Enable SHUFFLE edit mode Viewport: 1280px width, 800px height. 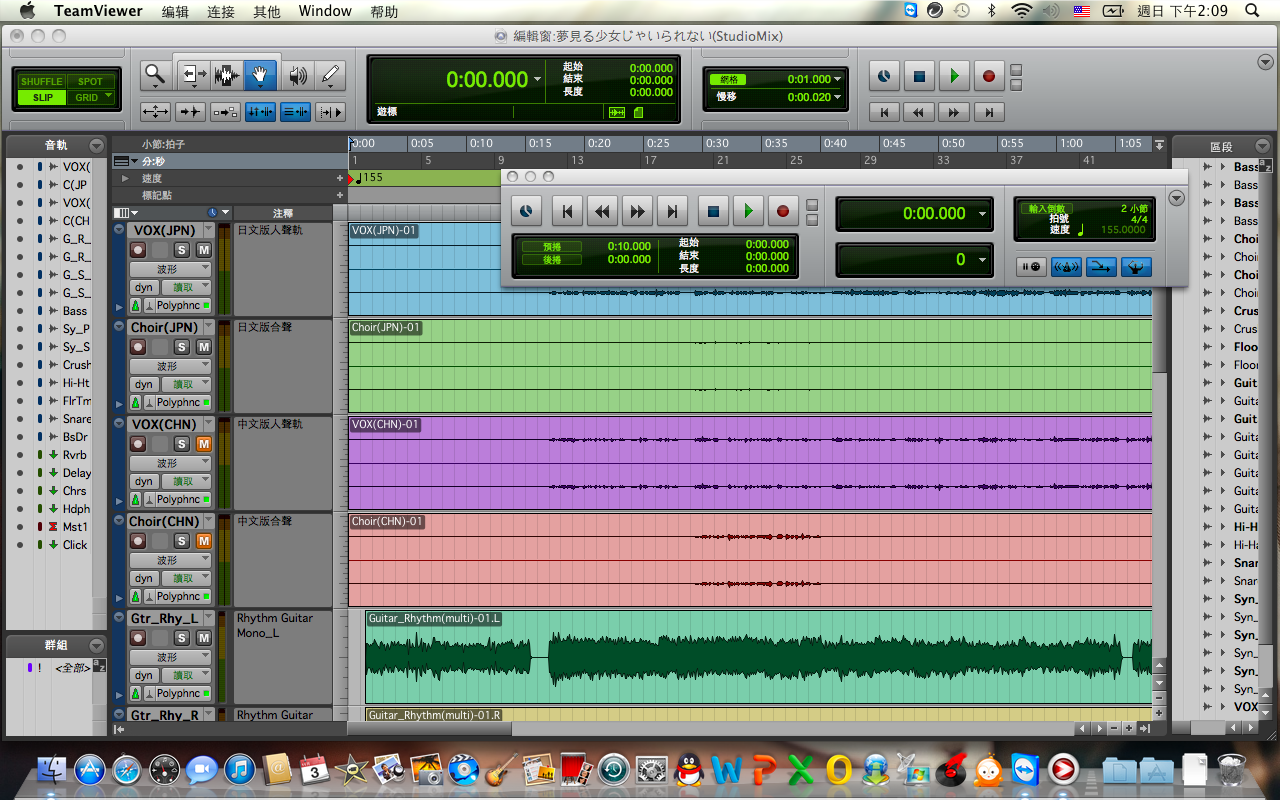click(41, 81)
